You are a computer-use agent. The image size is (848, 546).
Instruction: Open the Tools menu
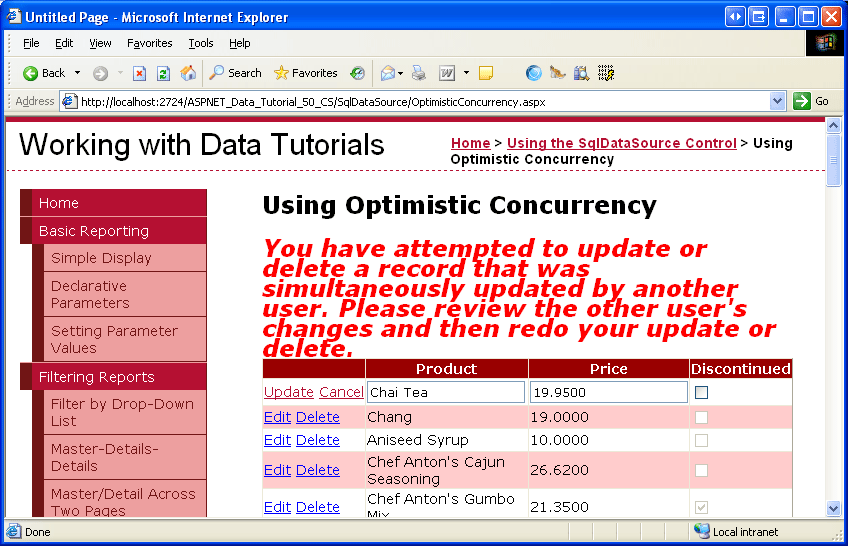point(201,43)
